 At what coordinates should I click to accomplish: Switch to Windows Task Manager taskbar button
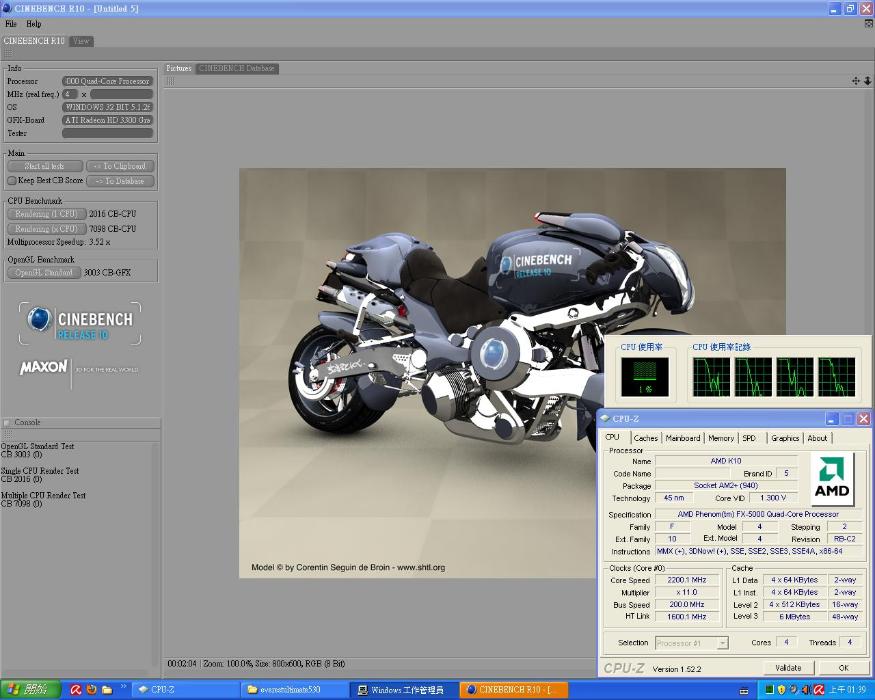click(406, 690)
